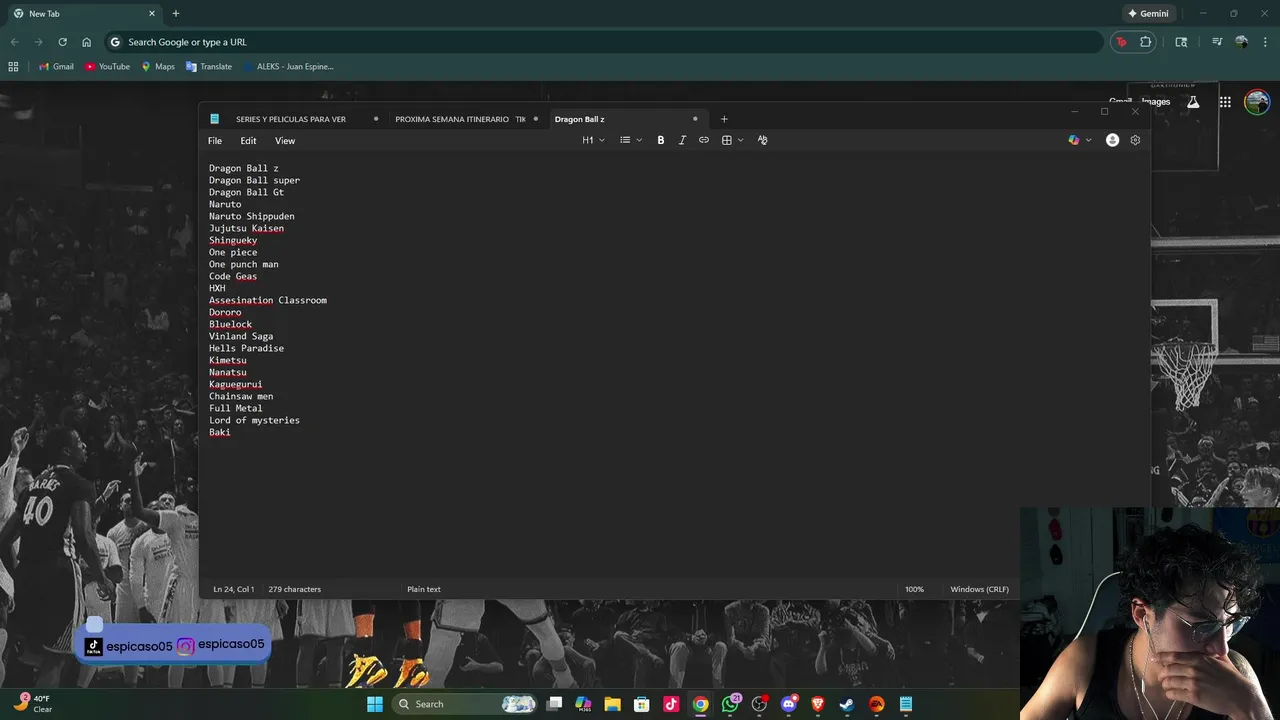
Task: Open Chrome extensions puzzle icon
Action: [1146, 42]
